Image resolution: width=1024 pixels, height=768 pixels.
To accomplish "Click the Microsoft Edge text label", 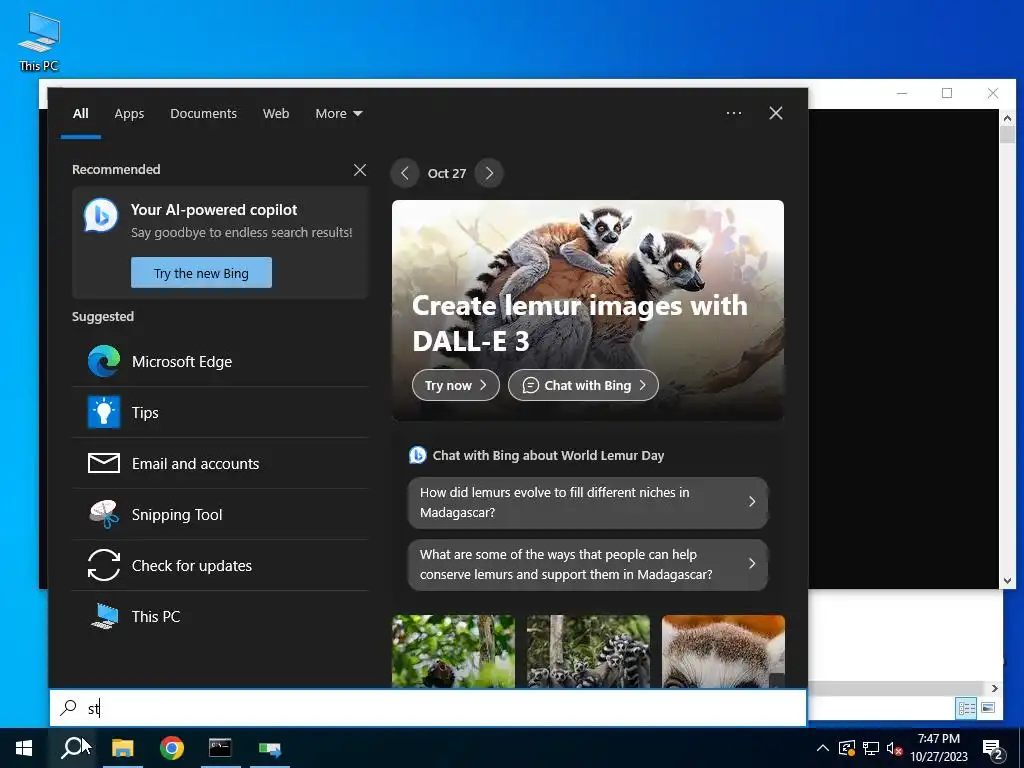I will [182, 361].
